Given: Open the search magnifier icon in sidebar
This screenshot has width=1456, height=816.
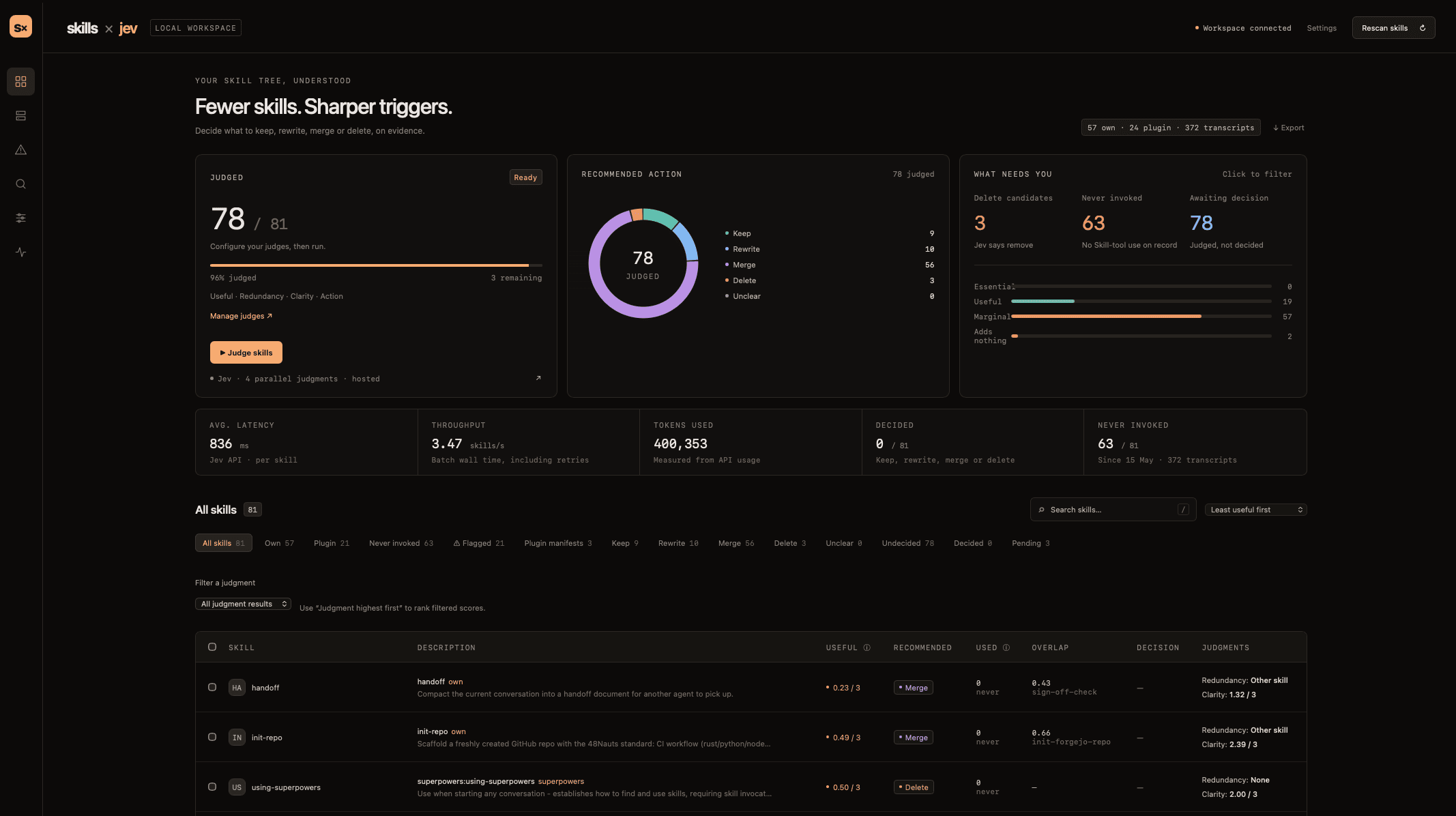Looking at the screenshot, I should tap(20, 184).
